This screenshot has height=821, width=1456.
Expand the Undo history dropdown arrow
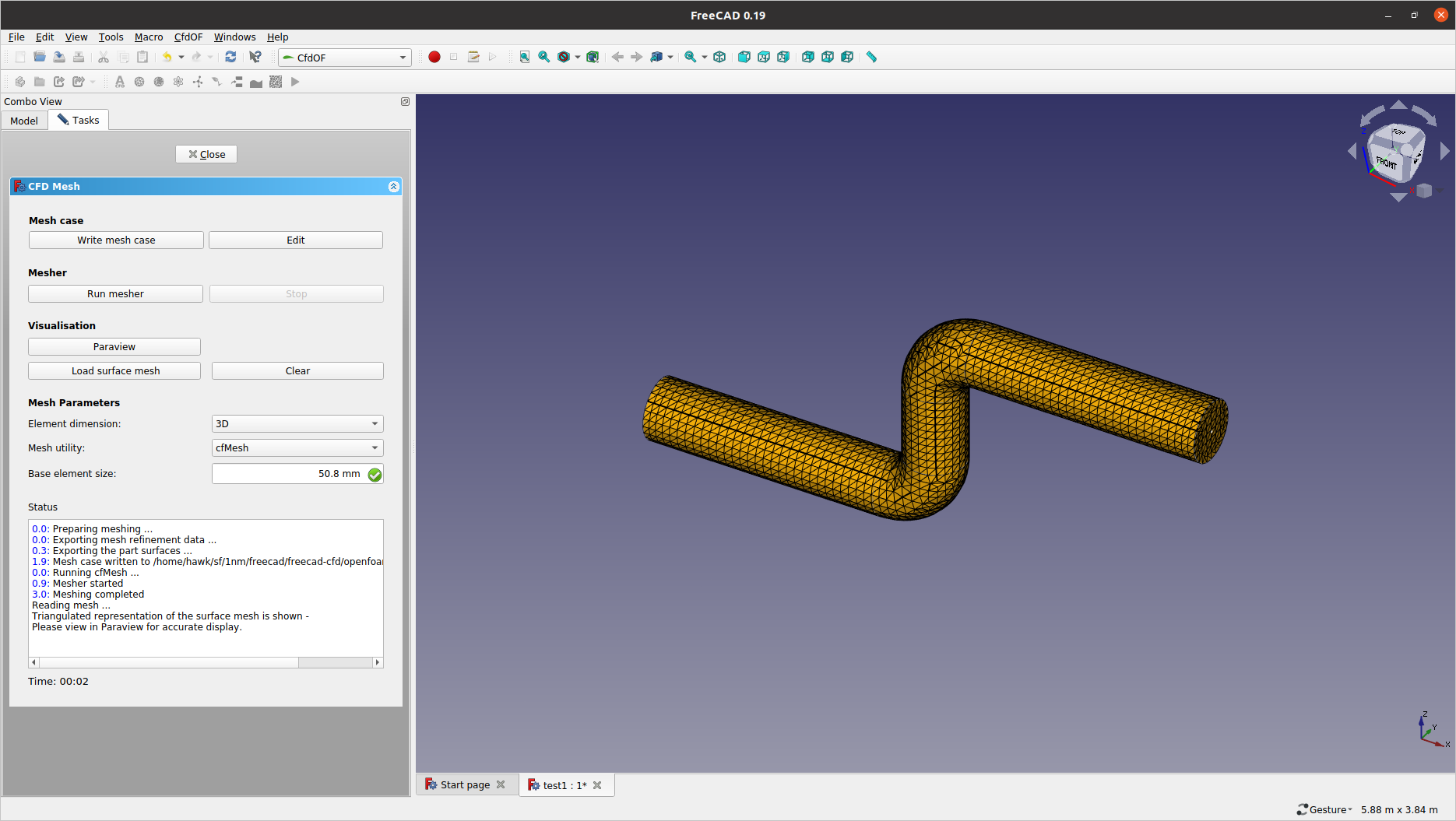tap(181, 57)
